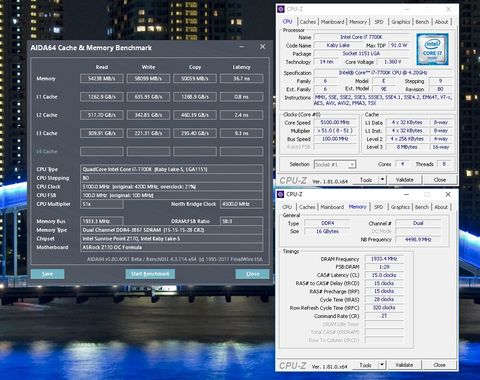Select L3 Cache Latency value field

click(242, 133)
